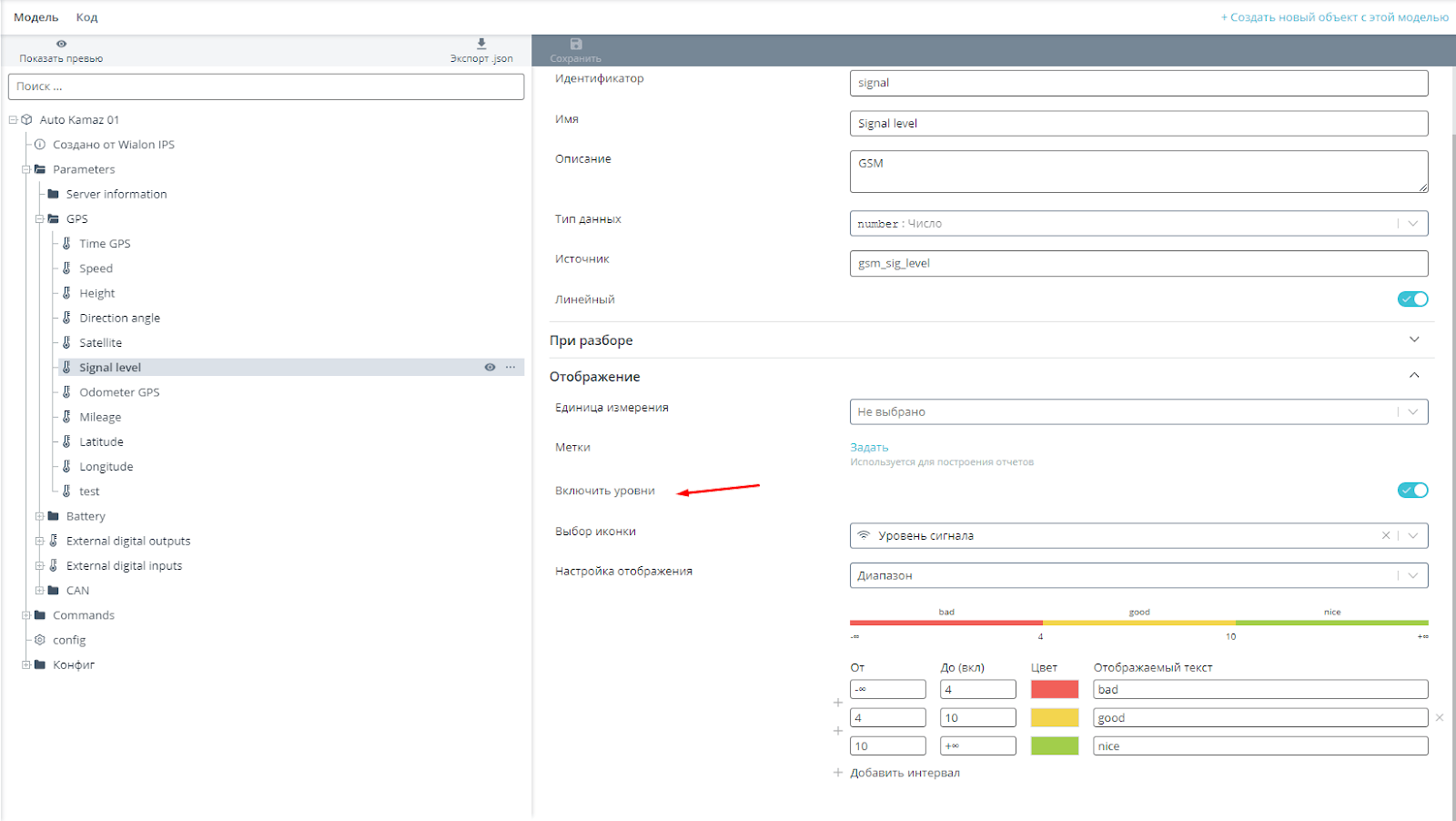Click the Battery folder icon
The height and width of the screenshot is (821, 1456).
53,515
